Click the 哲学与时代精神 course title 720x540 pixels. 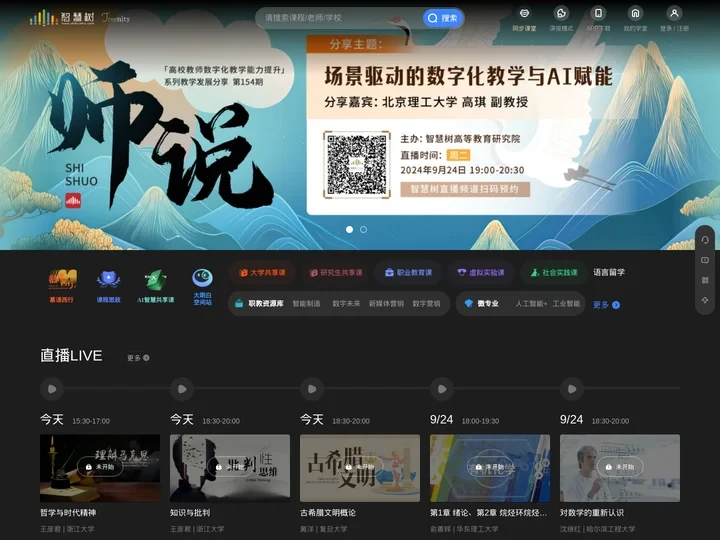pos(68,512)
